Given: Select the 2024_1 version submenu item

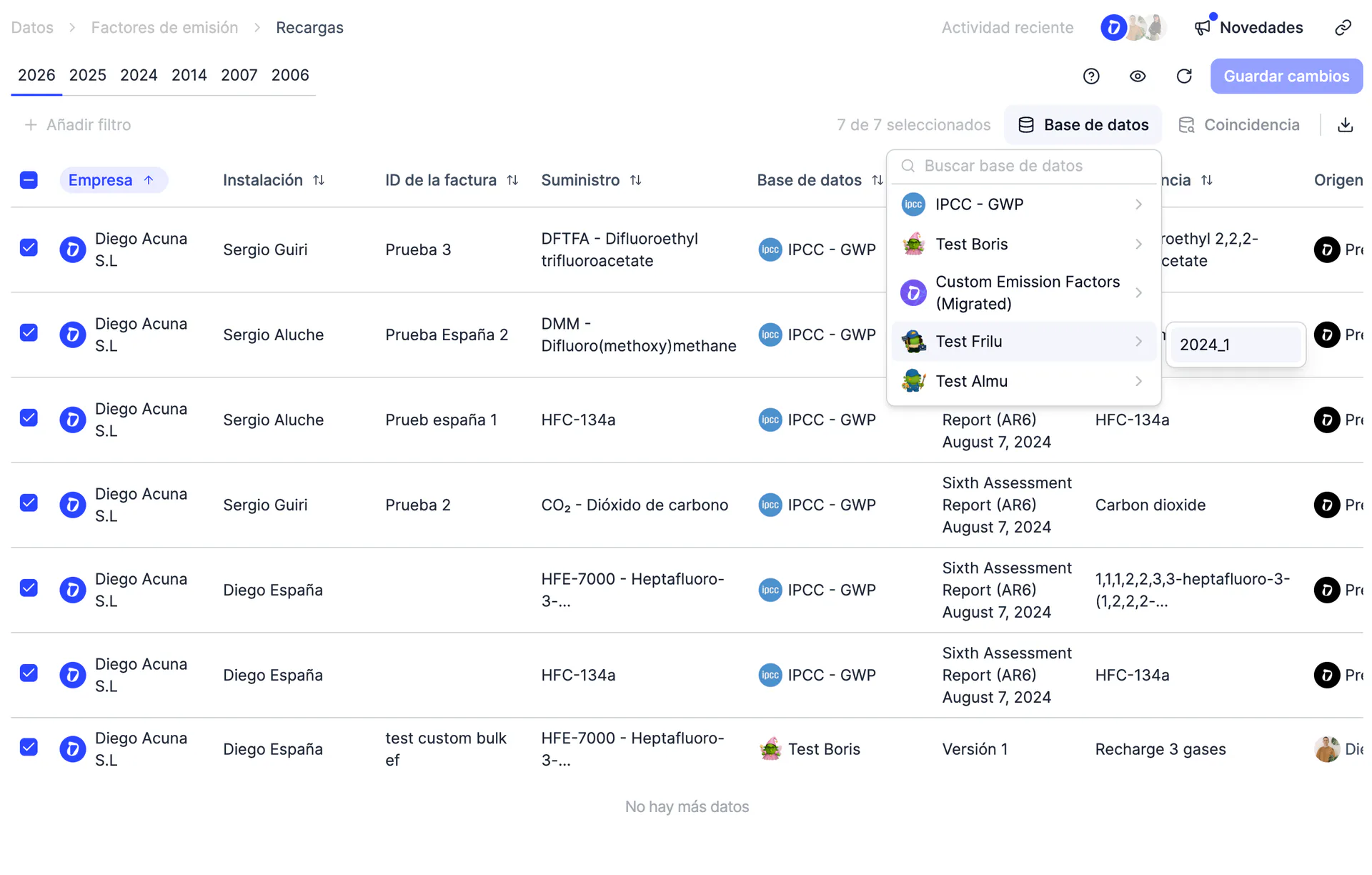Looking at the screenshot, I should pos(1236,345).
